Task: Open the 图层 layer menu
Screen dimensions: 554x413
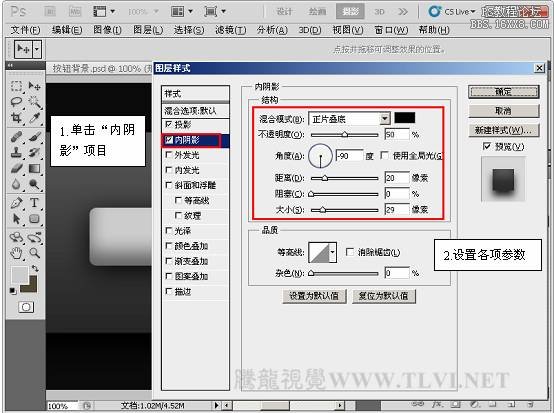Action: click(148, 30)
